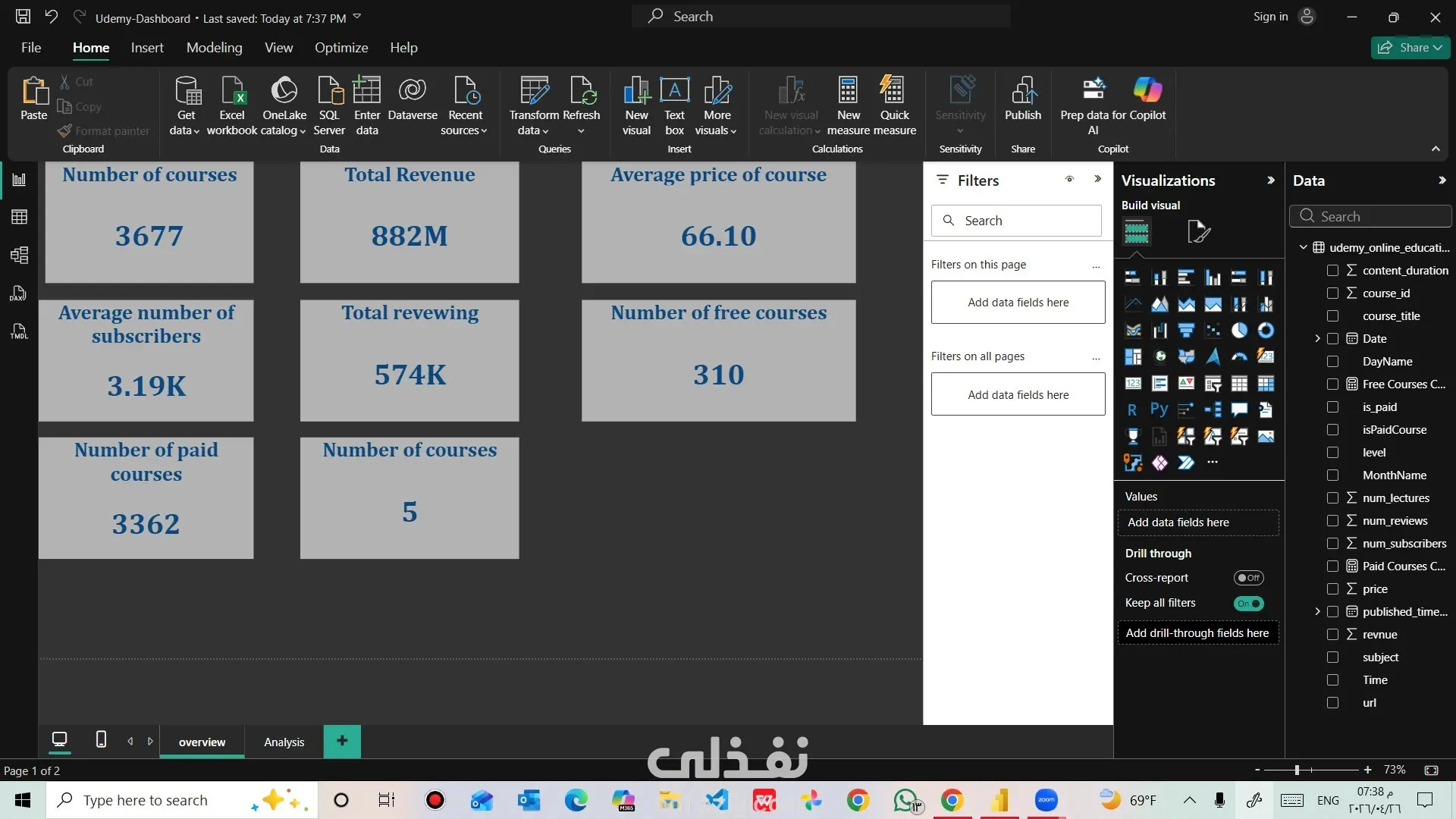The height and width of the screenshot is (819, 1456).
Task: Collapse the udemy_online_education table
Action: [x=1303, y=247]
